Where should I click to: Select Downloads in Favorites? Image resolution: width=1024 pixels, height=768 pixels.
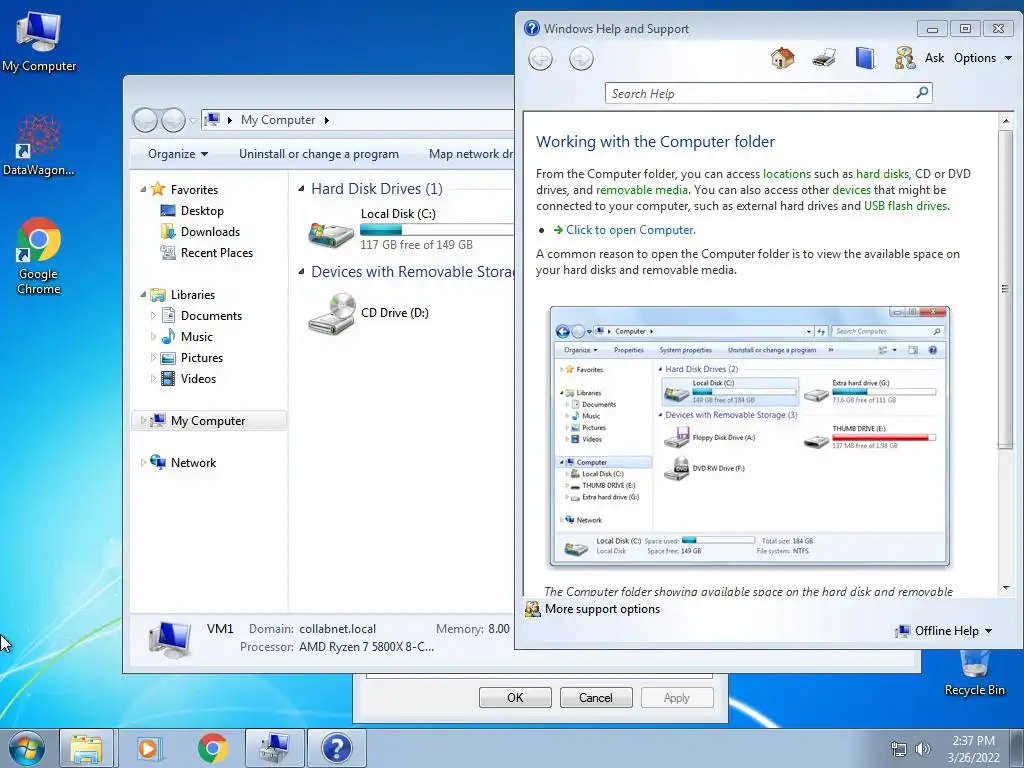(210, 232)
